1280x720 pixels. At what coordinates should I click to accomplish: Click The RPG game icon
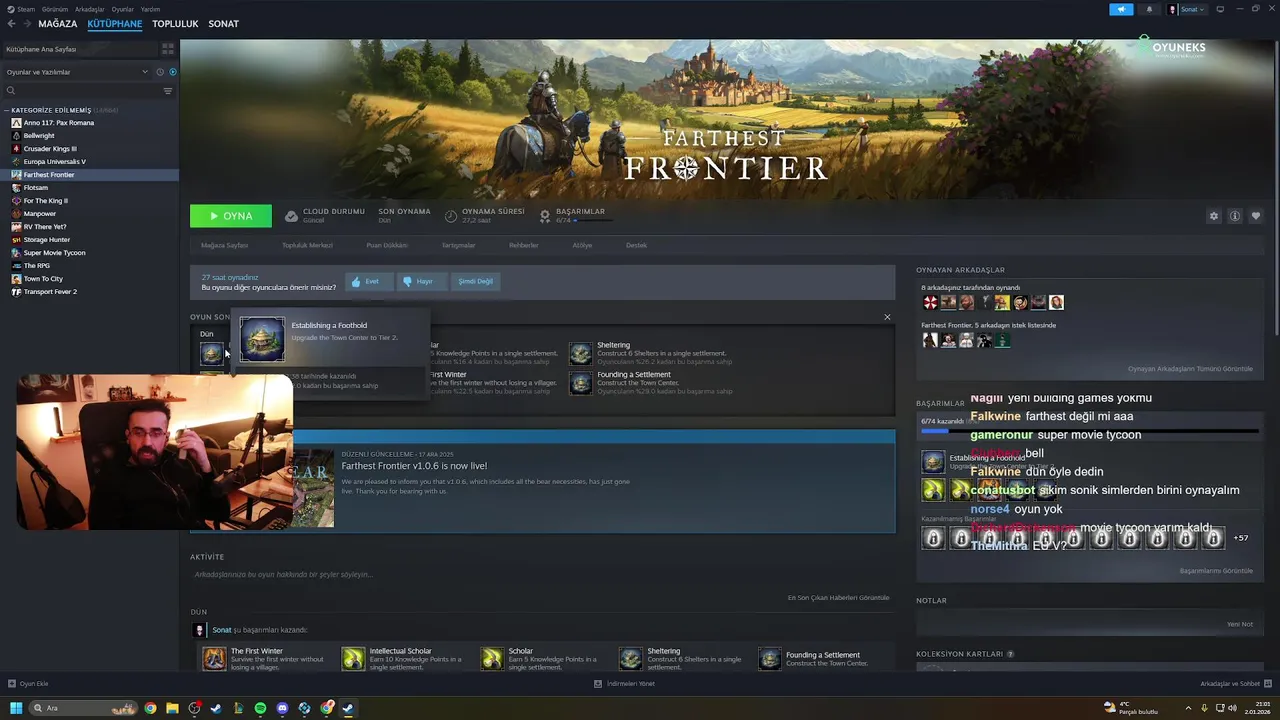[16, 266]
